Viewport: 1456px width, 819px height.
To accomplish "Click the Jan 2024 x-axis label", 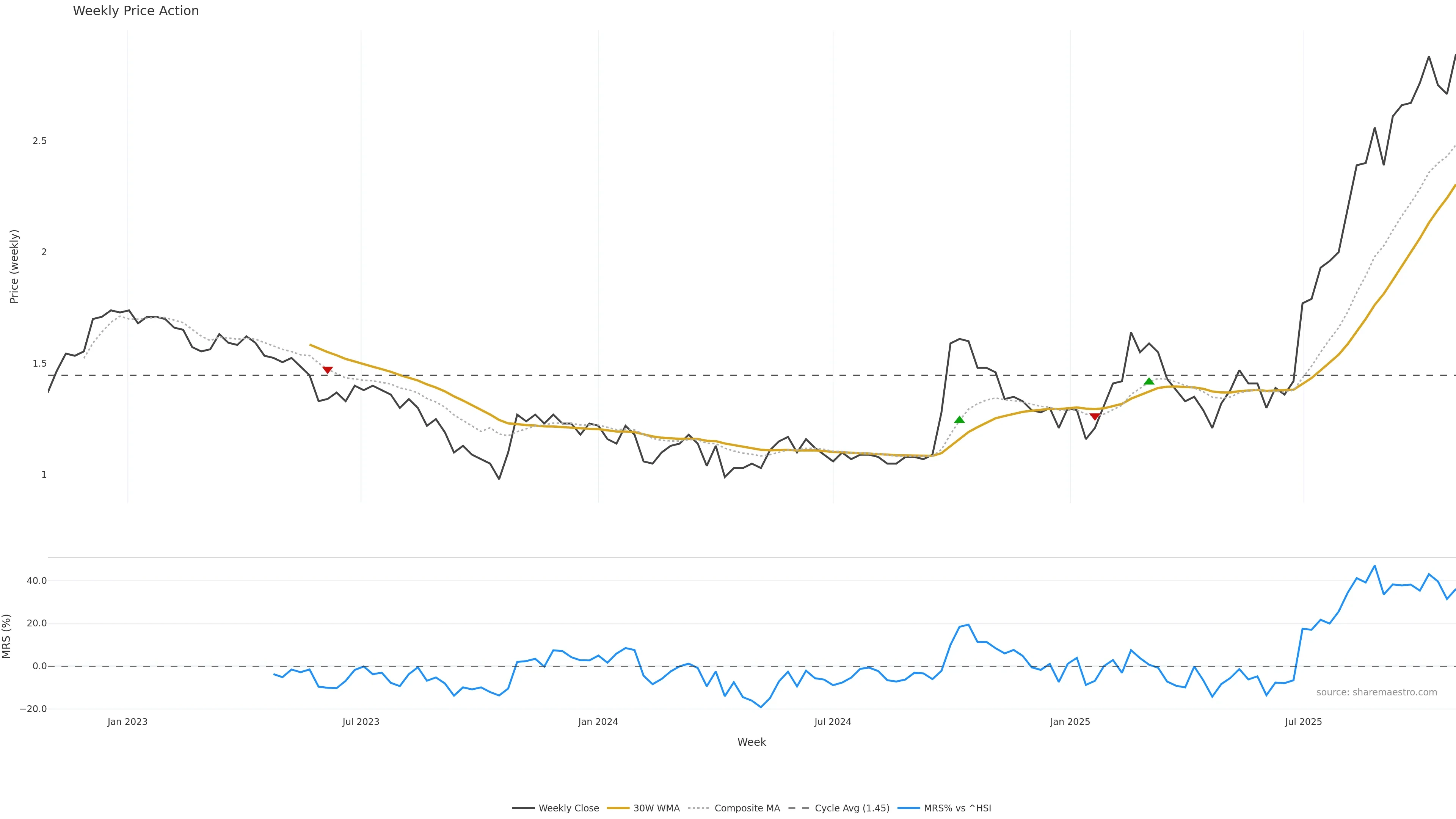I will coord(598,722).
